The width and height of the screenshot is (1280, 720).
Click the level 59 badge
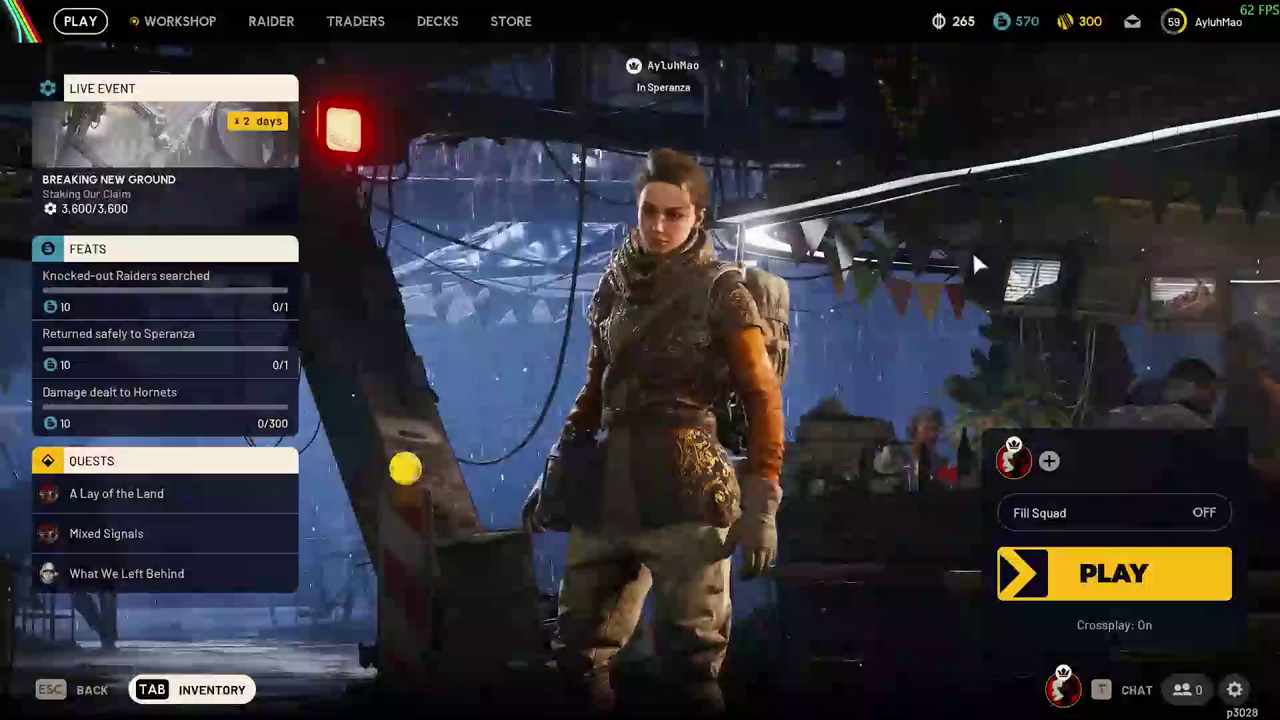click(1174, 21)
